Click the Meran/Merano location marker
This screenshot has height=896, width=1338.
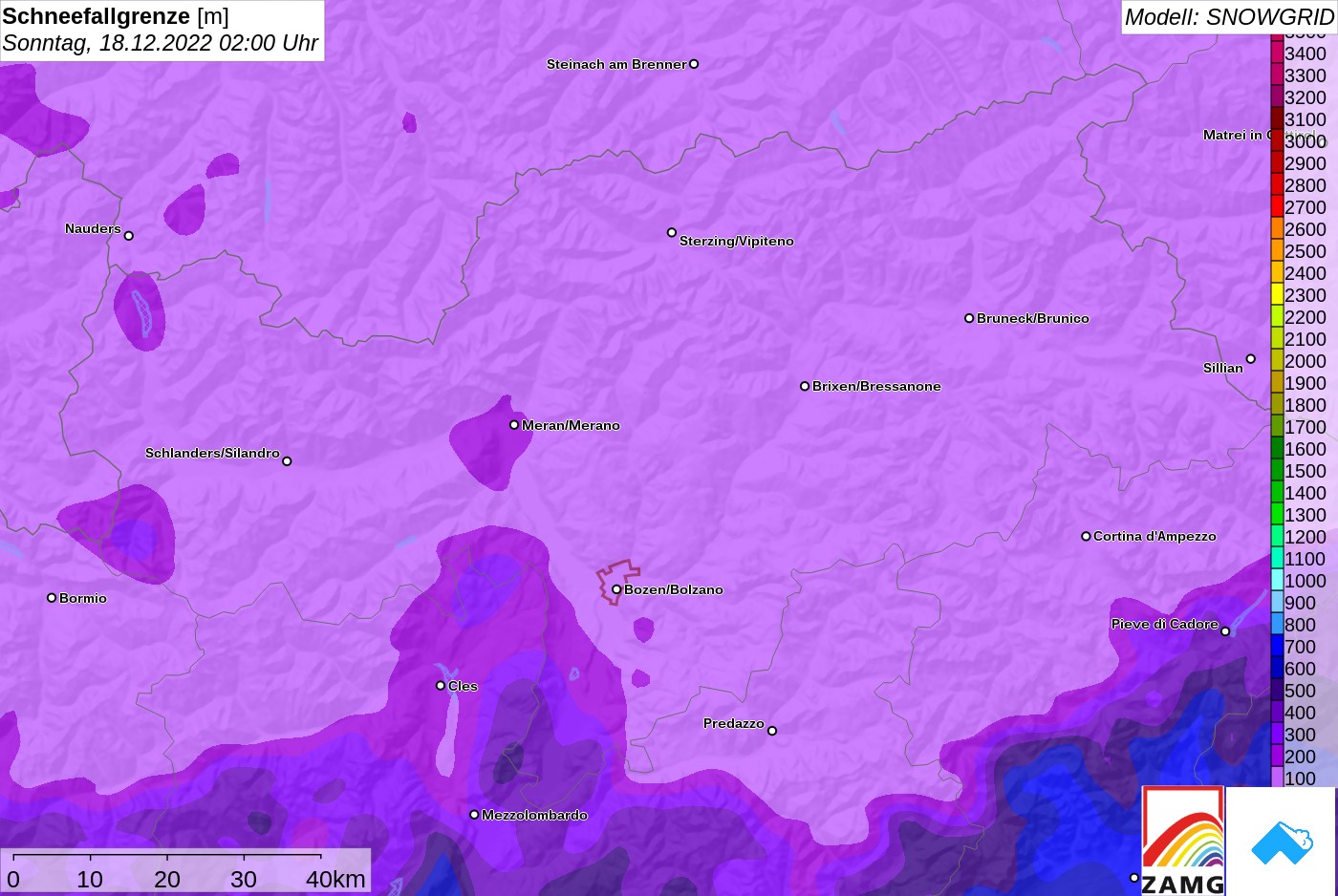(x=514, y=424)
